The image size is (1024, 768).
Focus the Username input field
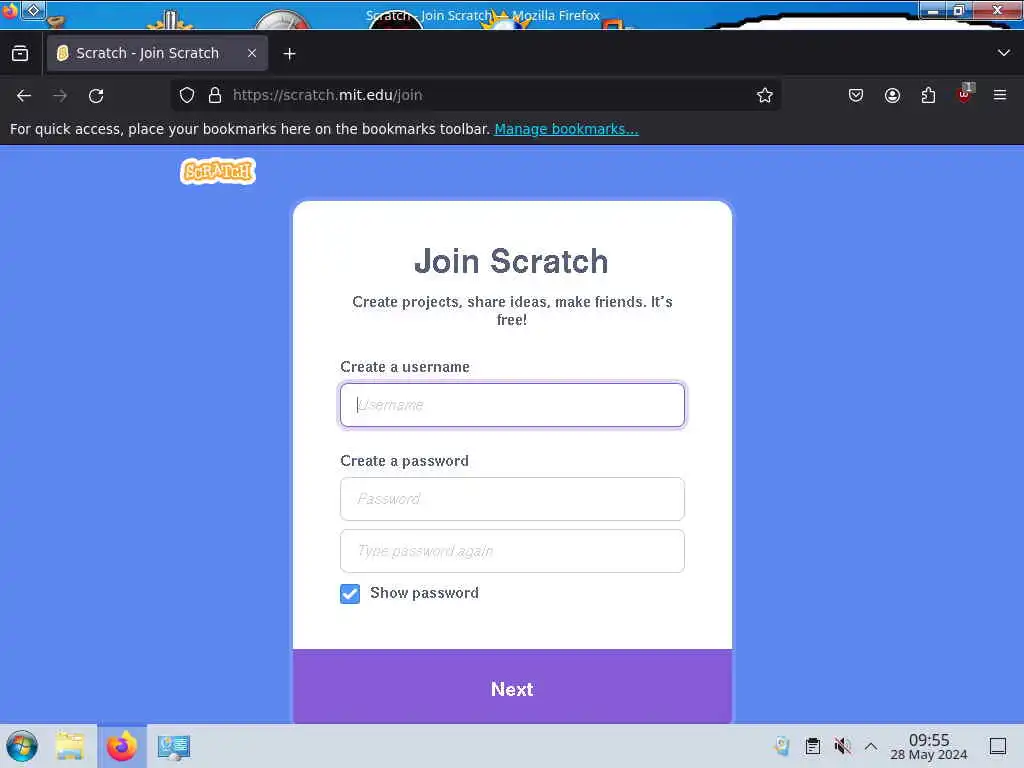[512, 405]
